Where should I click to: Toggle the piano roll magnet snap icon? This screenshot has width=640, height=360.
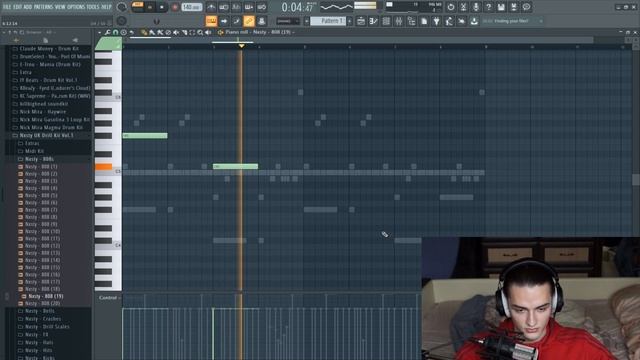[x=116, y=32]
